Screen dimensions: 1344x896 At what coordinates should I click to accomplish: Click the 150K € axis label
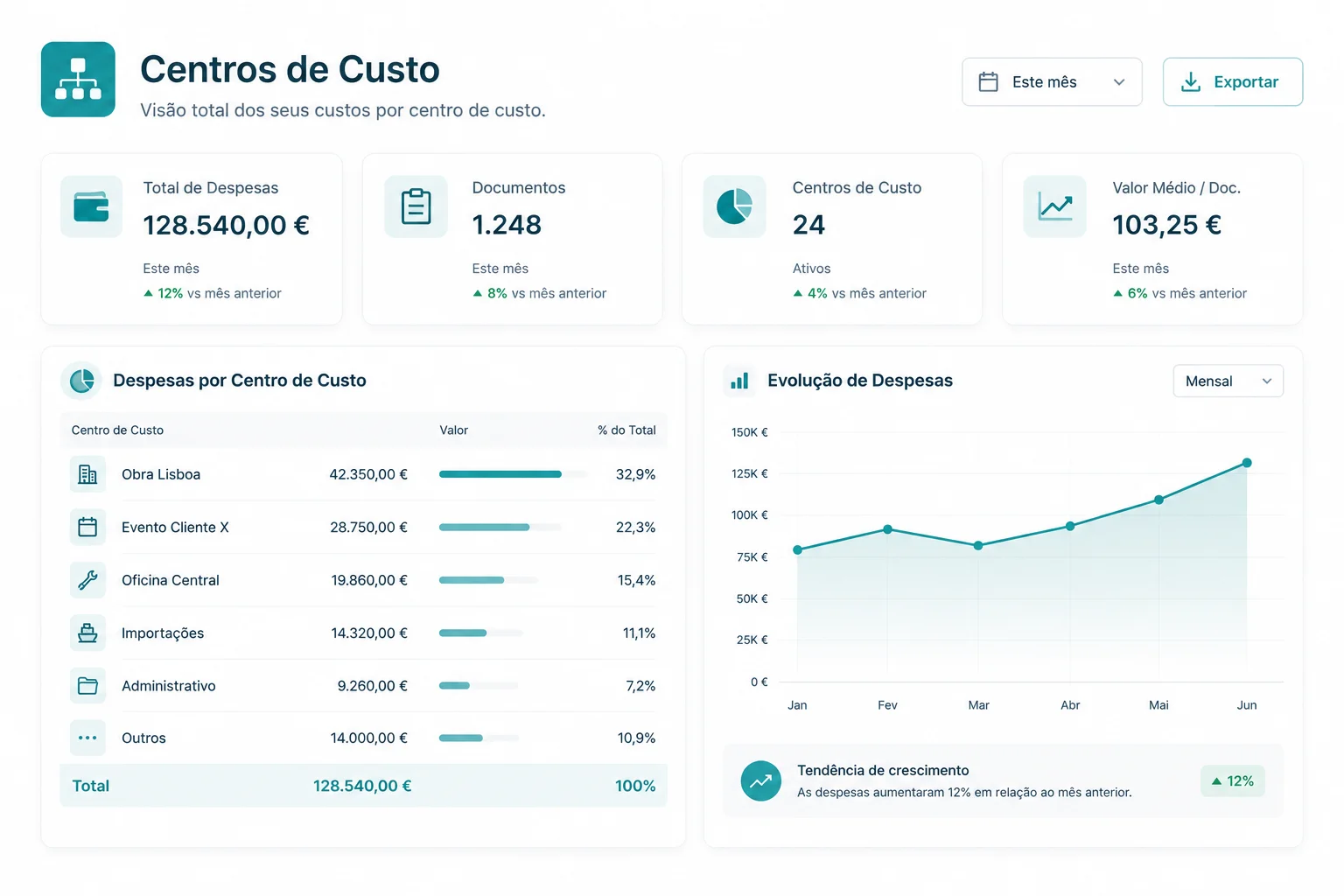750,432
